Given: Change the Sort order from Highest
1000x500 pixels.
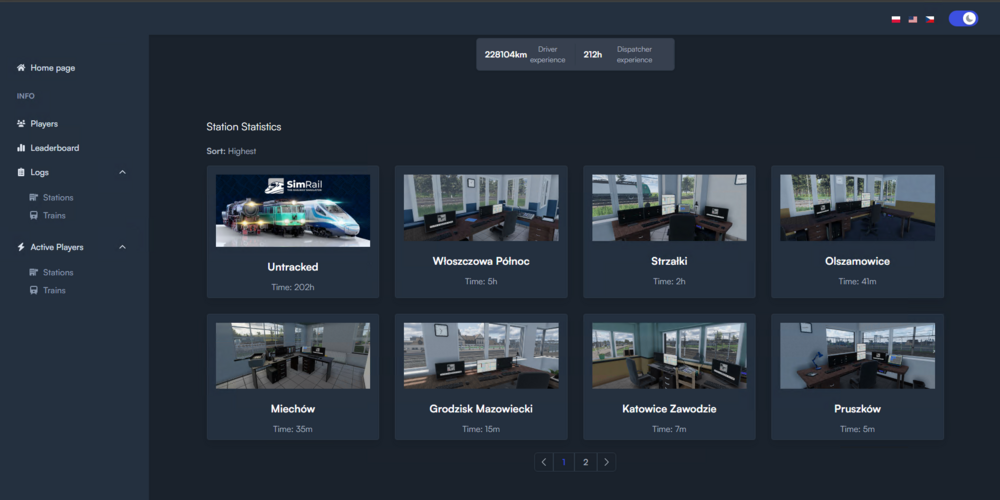Looking at the screenshot, I should pyautogui.click(x=242, y=151).
